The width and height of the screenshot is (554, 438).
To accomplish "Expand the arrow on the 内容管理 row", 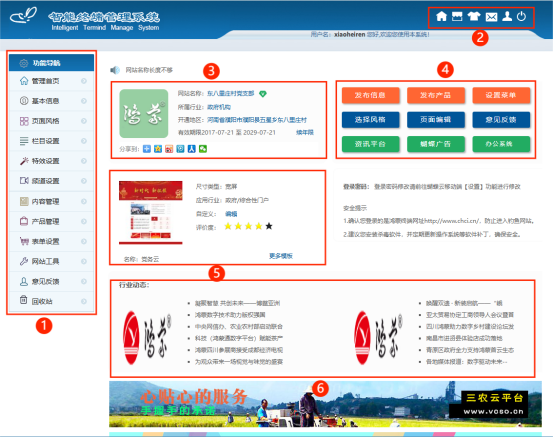I will 84,201.
